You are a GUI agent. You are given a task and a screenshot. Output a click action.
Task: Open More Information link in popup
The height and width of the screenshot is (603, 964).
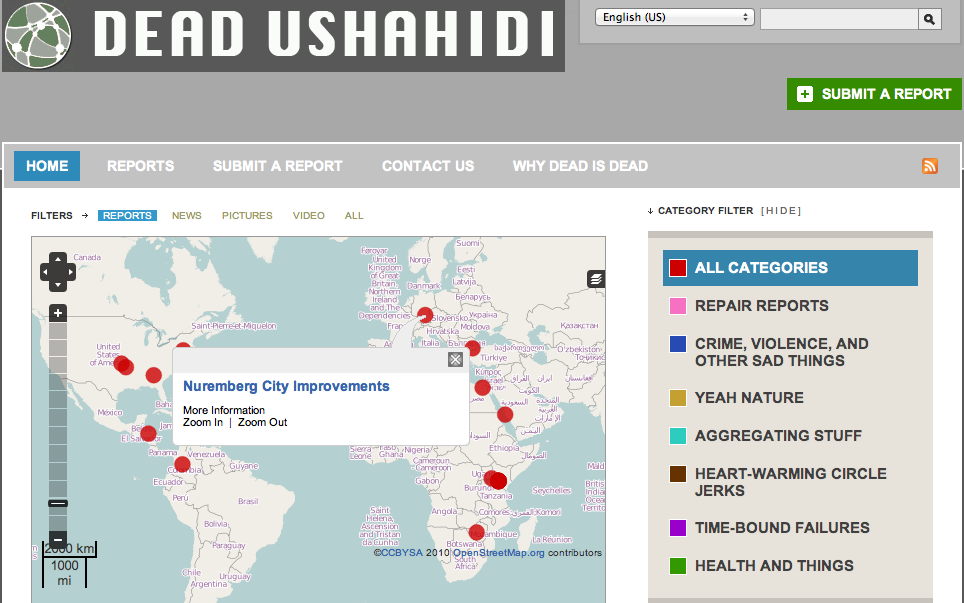[224, 410]
